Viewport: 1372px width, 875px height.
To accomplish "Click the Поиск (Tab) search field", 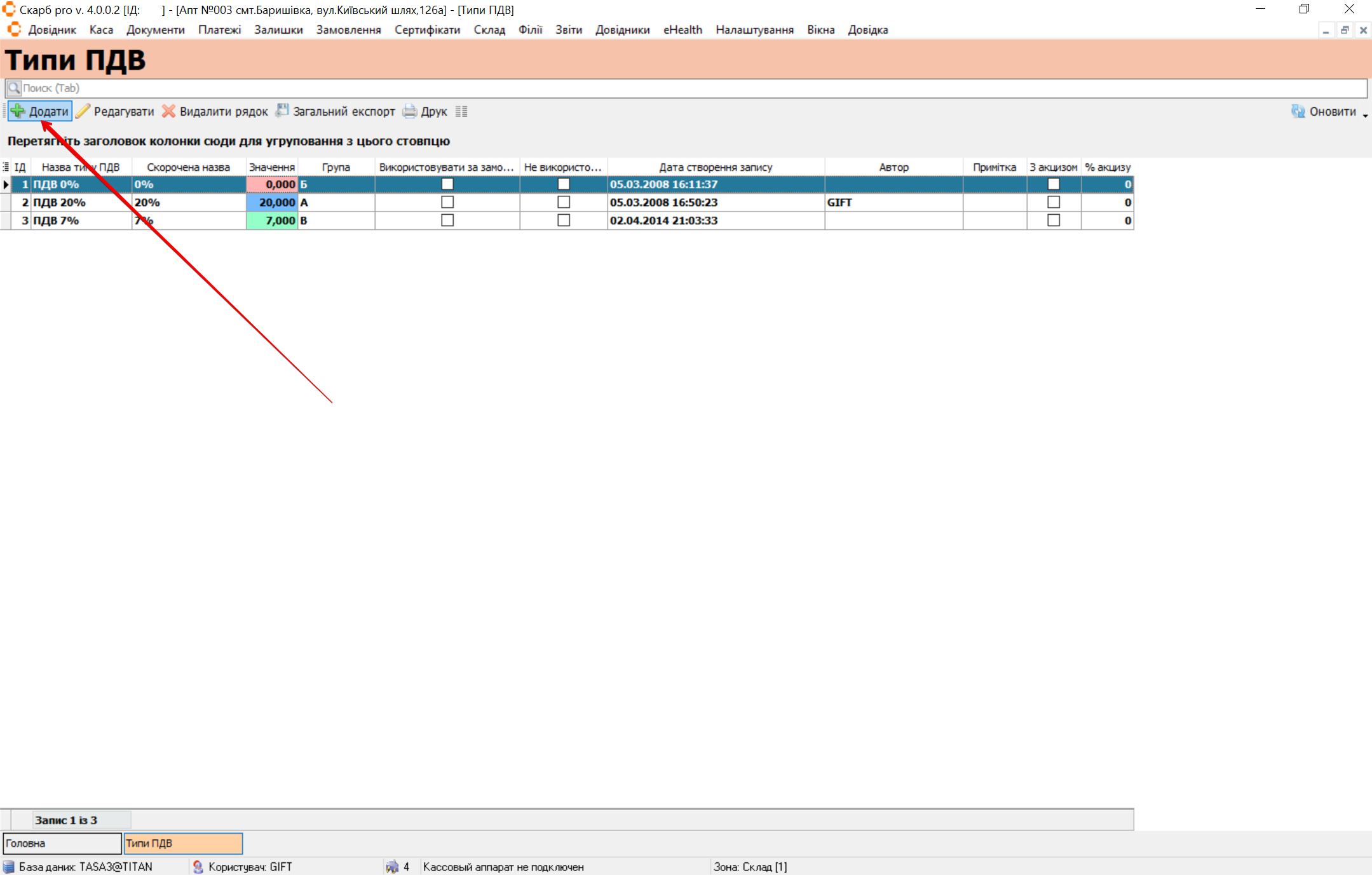I will click(x=686, y=88).
